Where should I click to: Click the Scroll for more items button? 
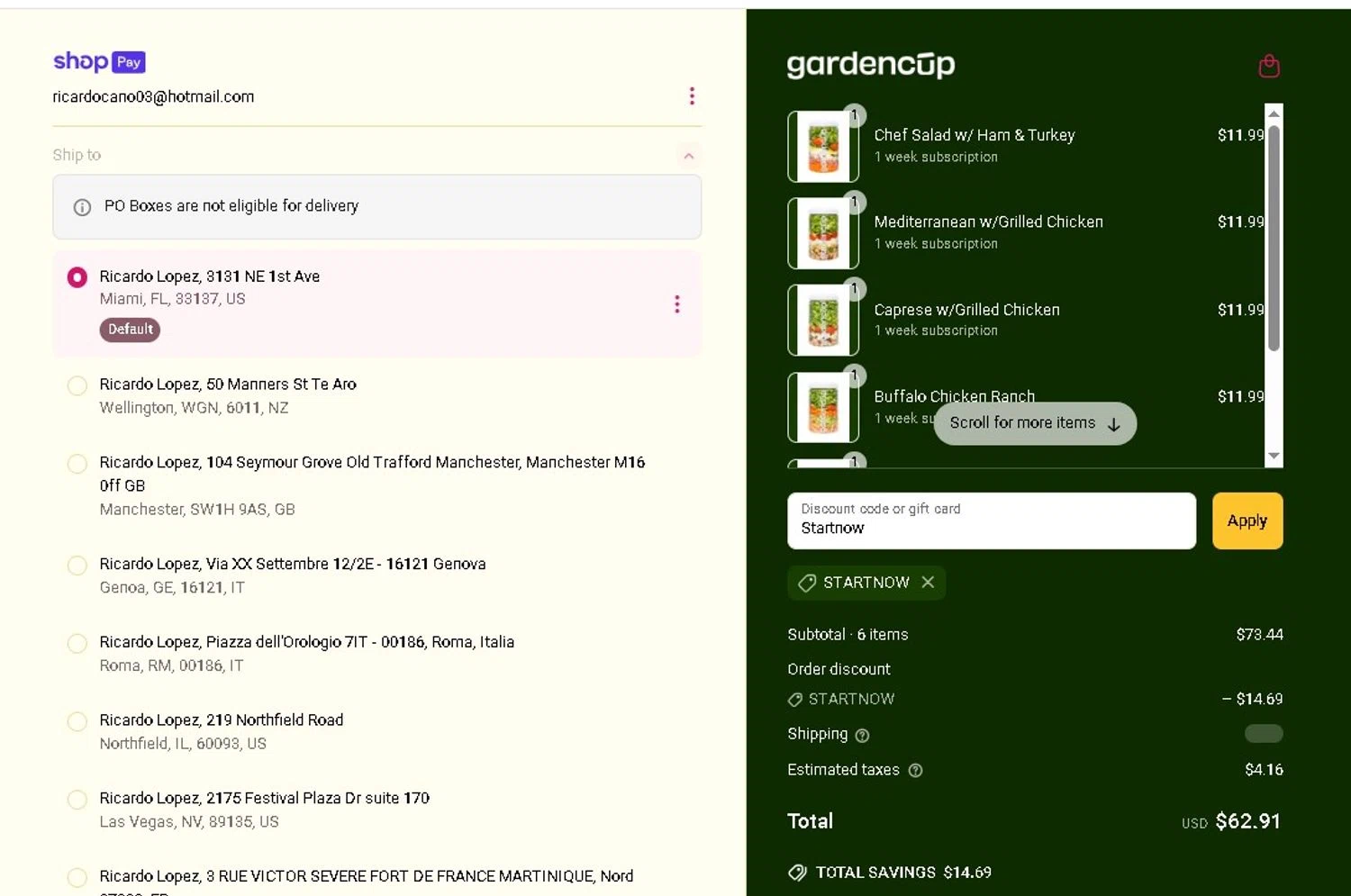click(x=1035, y=423)
